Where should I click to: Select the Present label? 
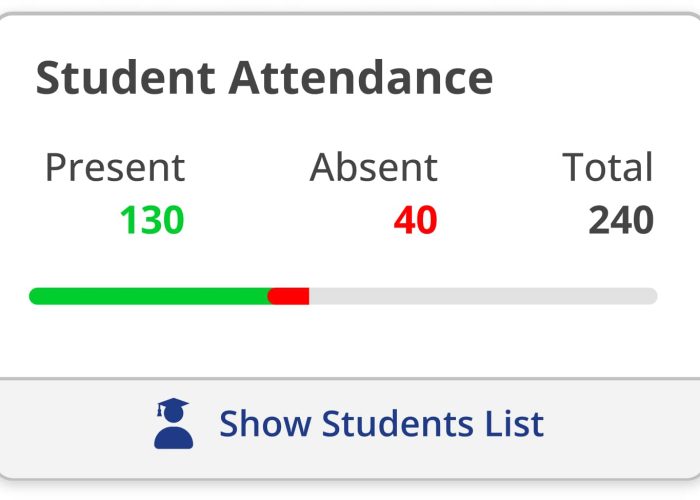click(115, 167)
